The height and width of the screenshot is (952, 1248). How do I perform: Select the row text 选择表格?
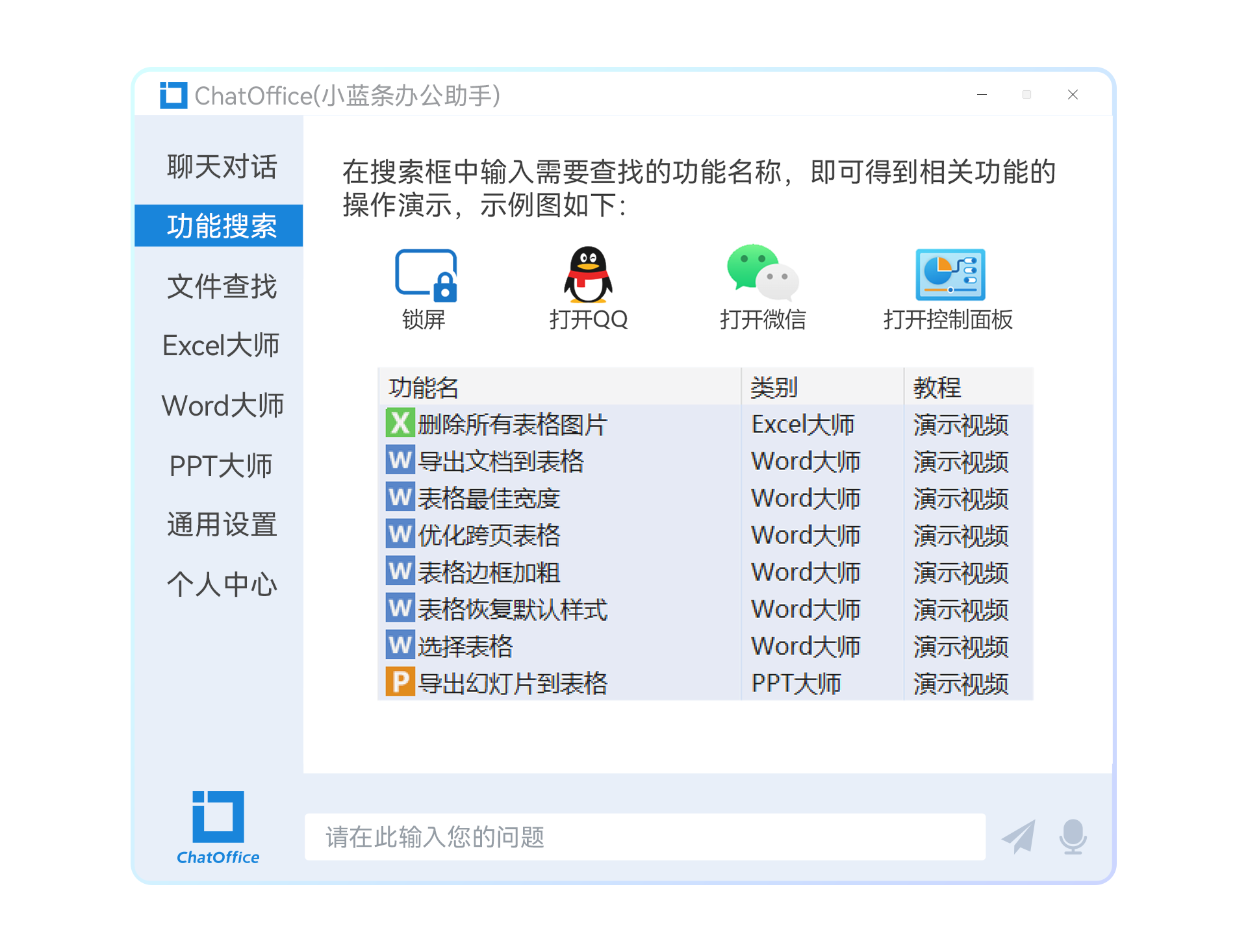pos(465,647)
